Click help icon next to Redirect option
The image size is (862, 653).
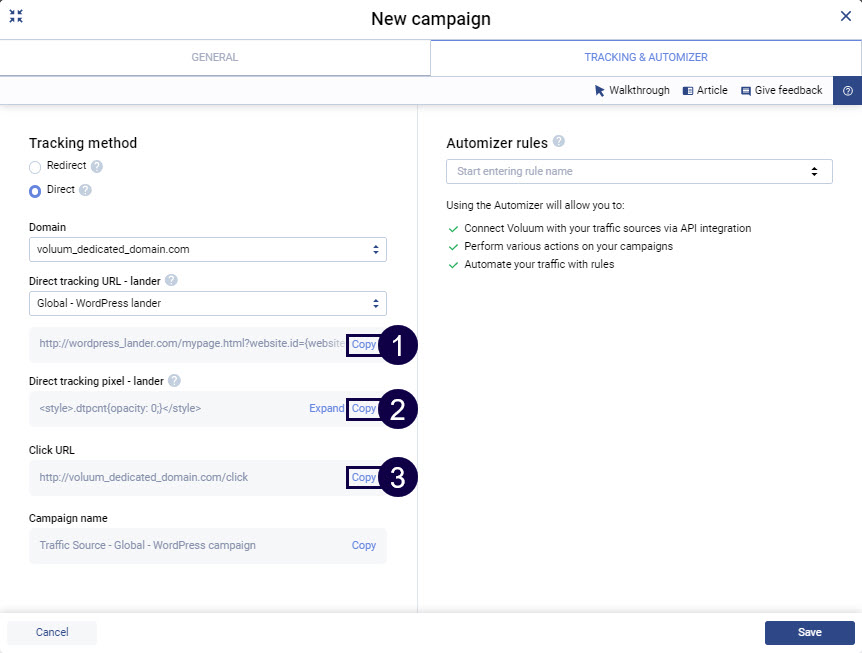97,167
